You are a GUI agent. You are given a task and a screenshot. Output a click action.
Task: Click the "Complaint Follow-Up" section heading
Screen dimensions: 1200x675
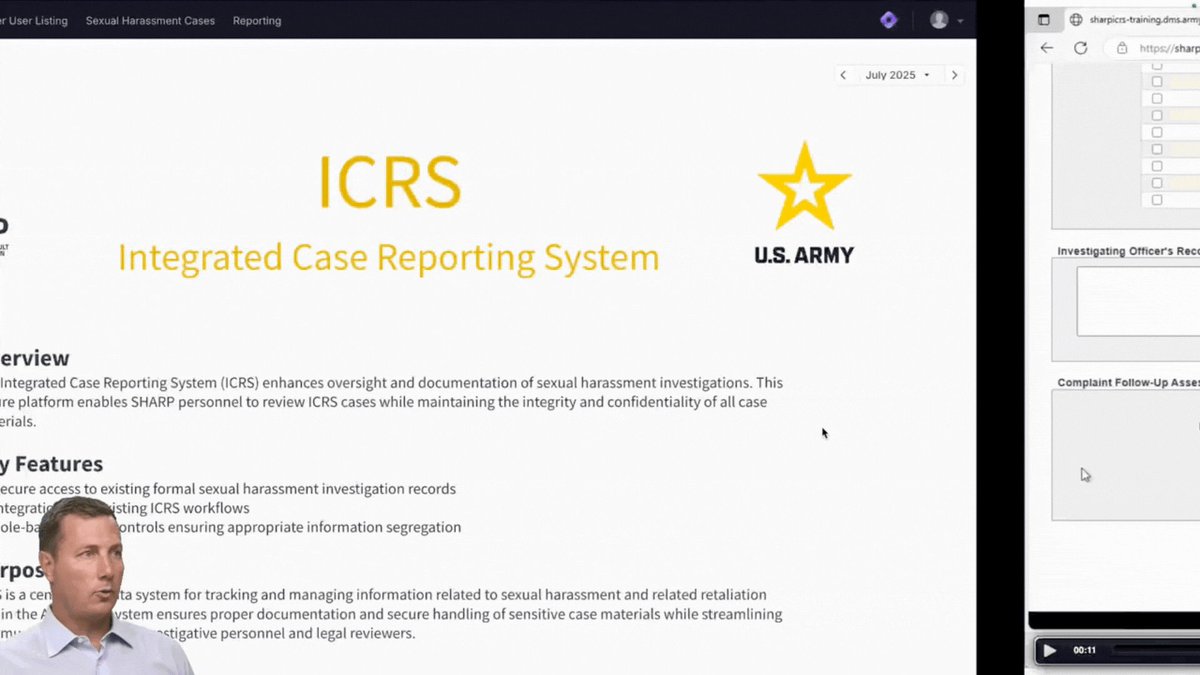[x=1128, y=382]
